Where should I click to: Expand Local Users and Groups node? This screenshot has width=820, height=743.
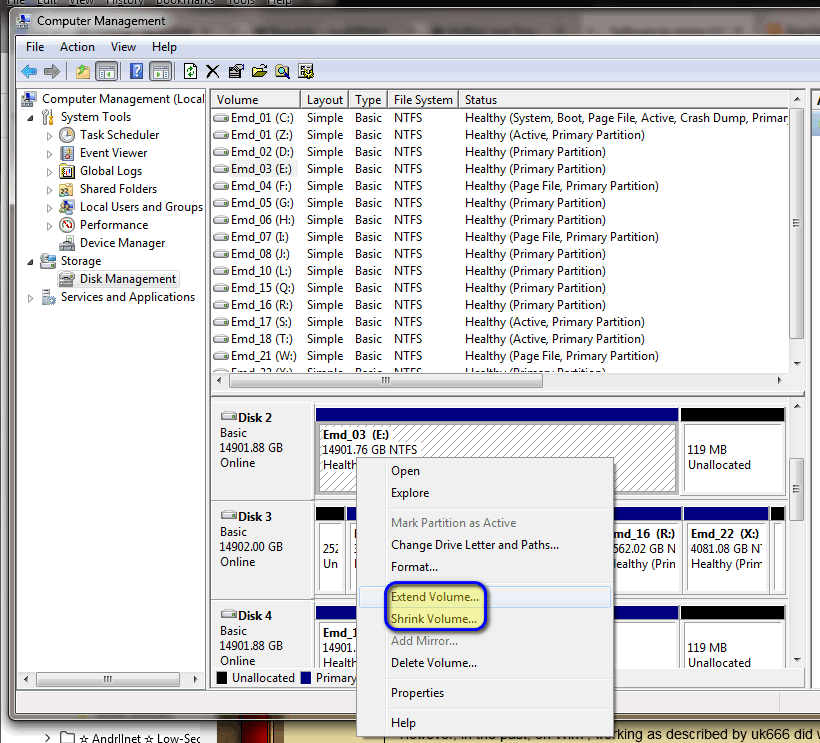coord(49,208)
